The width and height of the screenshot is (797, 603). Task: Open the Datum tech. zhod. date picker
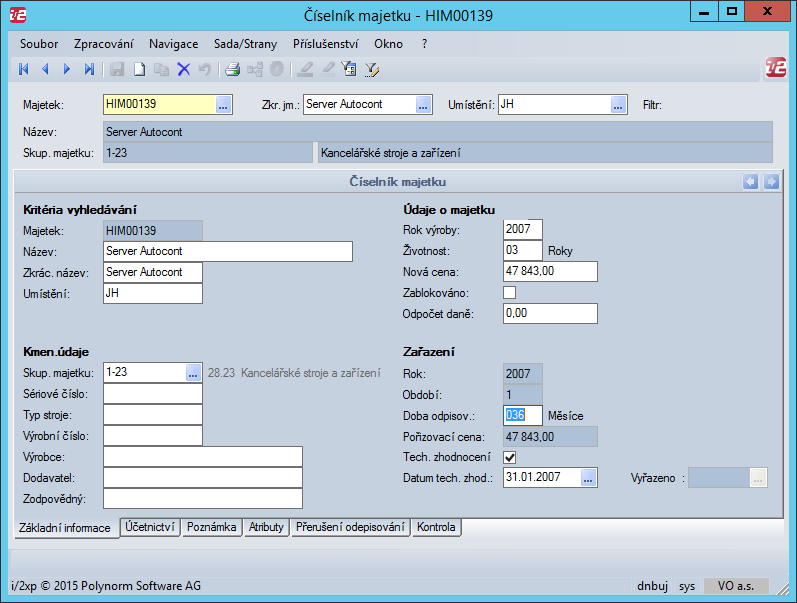588,478
